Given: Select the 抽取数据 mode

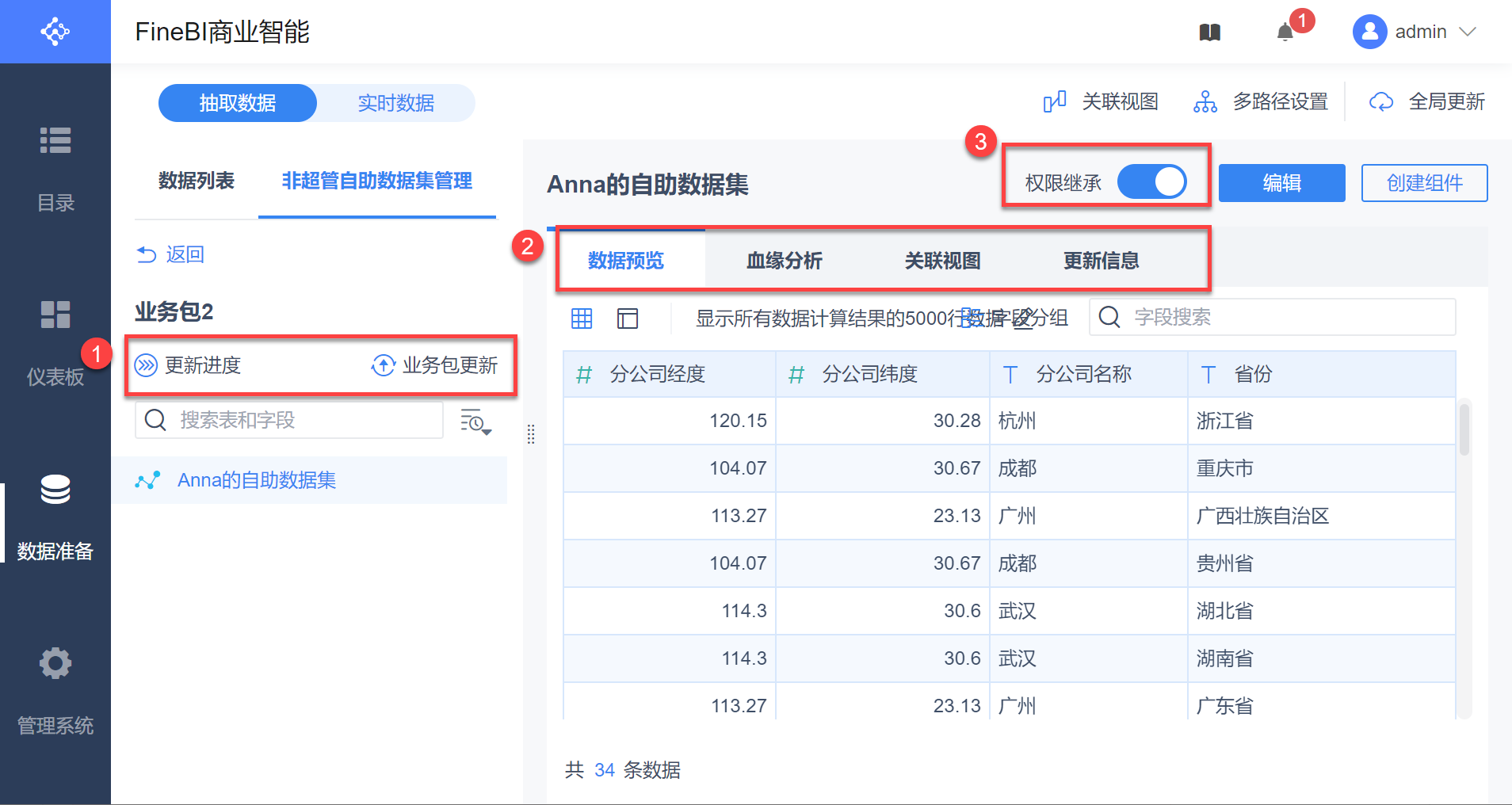Looking at the screenshot, I should tap(238, 103).
